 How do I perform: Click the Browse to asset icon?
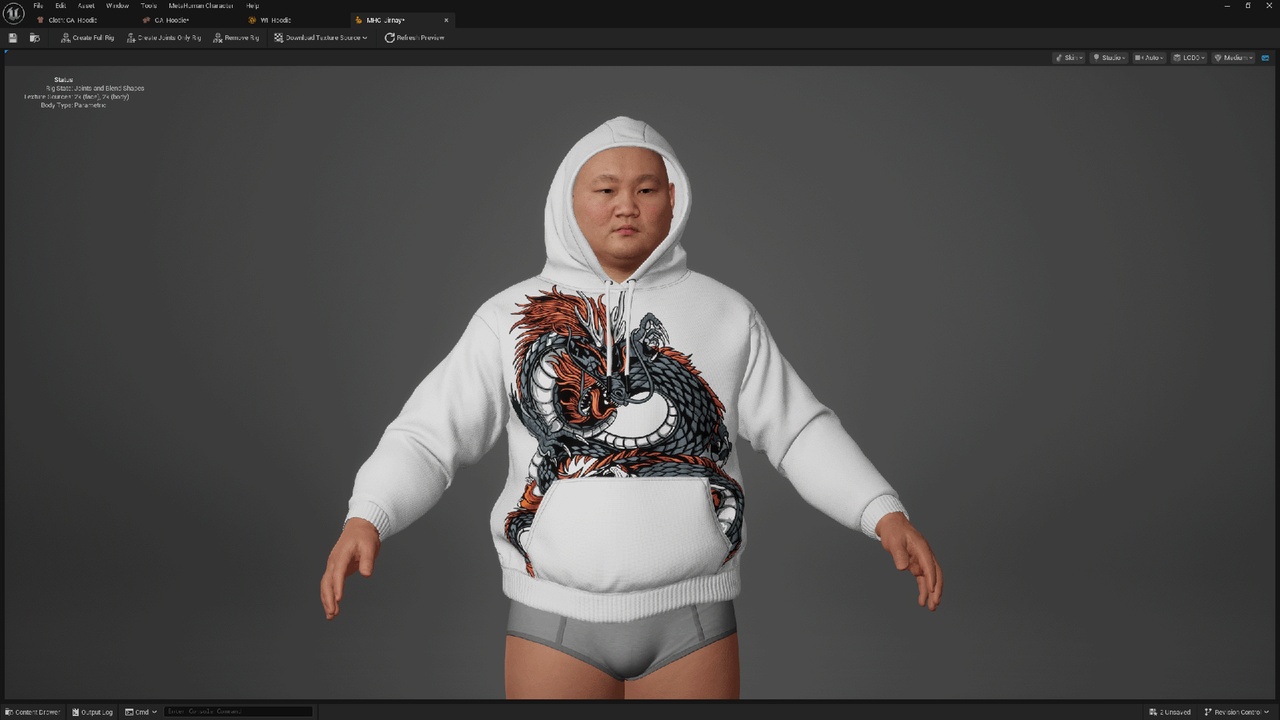(34, 38)
